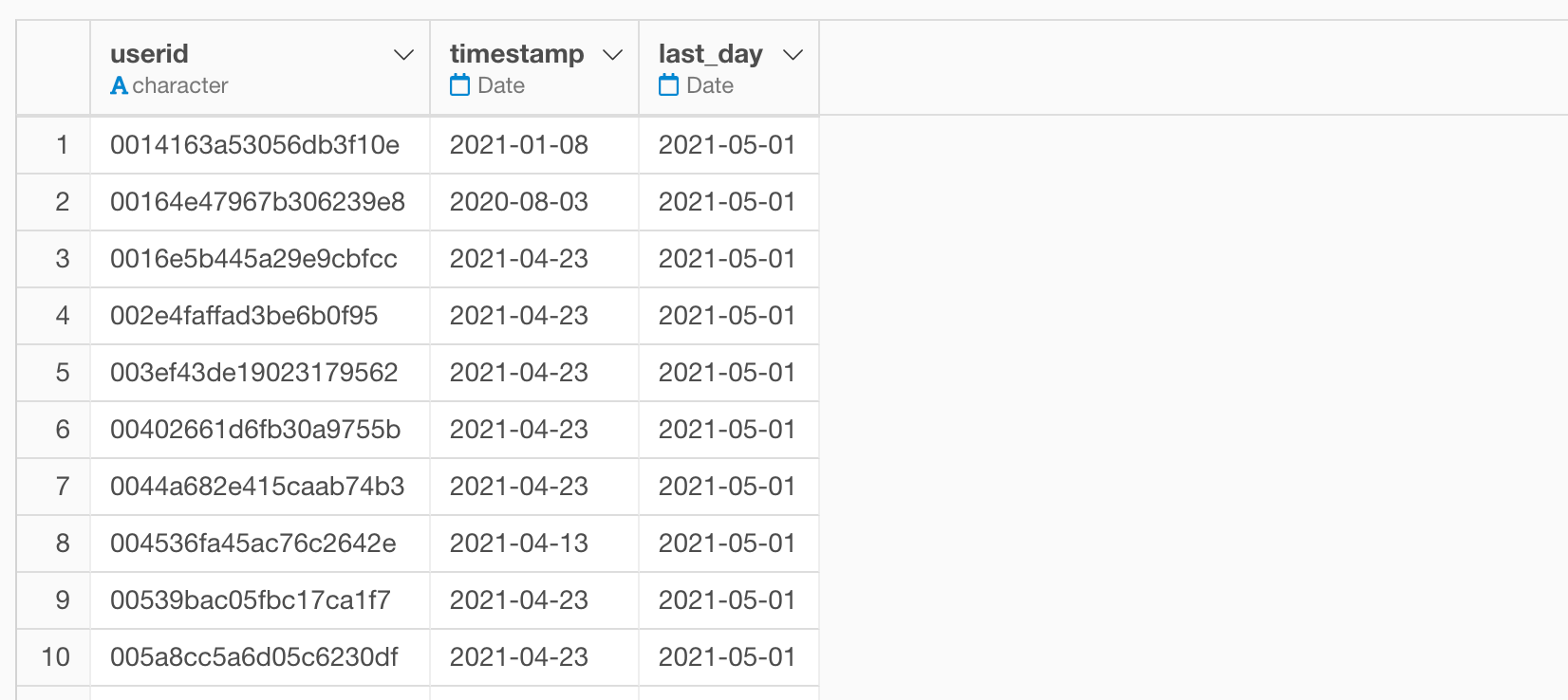This screenshot has width=1568, height=700.
Task: Click userid cell 00539bac05fbc17ca1f7
Action: click(251, 600)
